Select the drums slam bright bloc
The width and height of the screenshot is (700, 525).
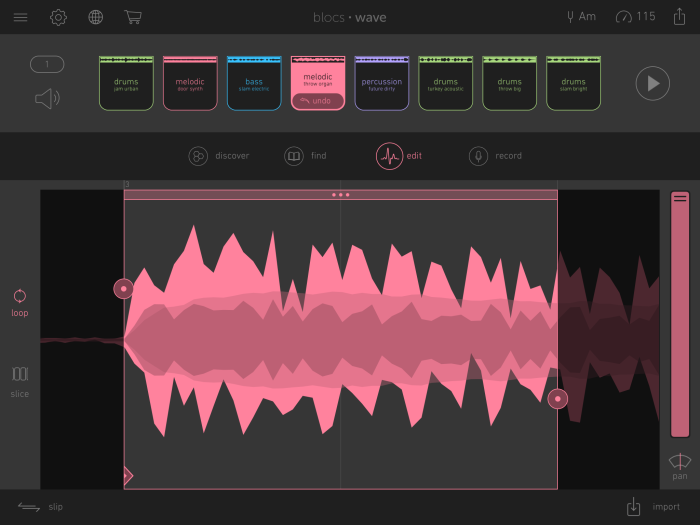[573, 83]
